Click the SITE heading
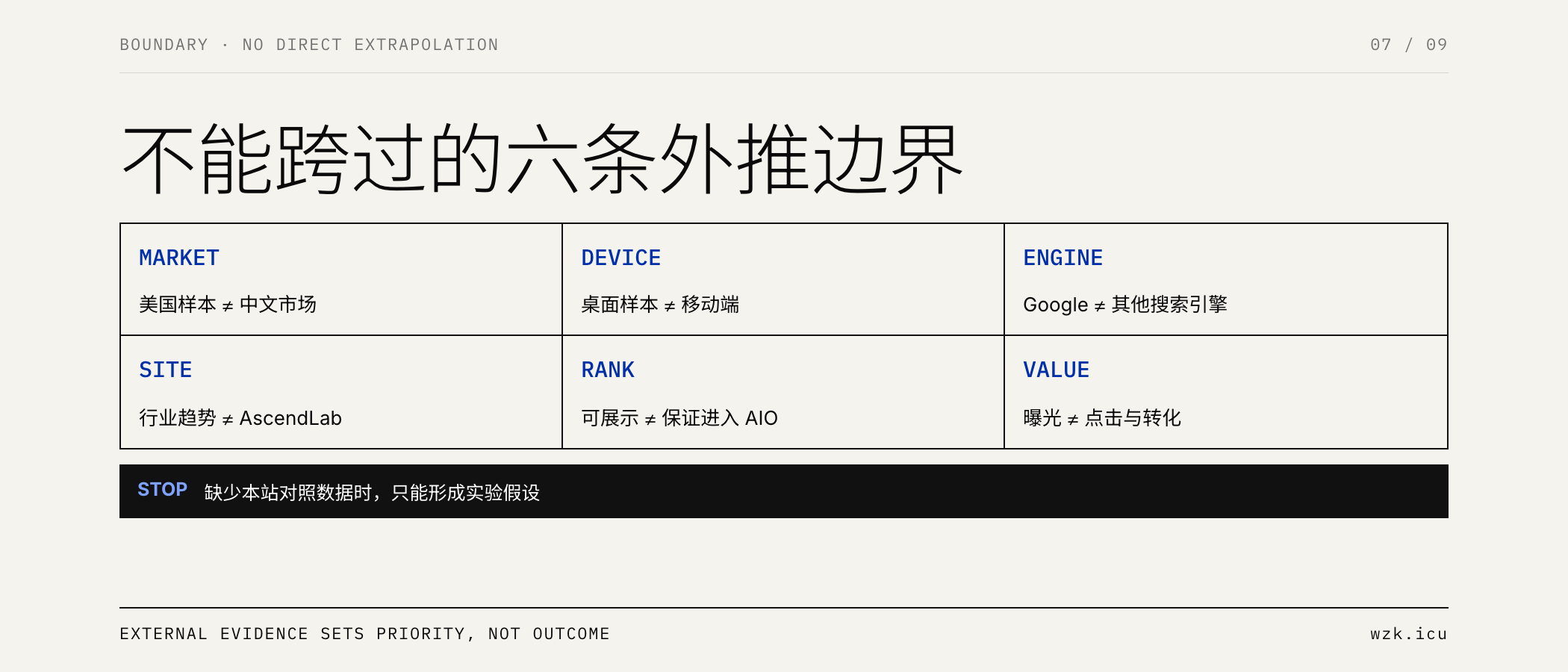The height and width of the screenshot is (672, 1568). [166, 370]
